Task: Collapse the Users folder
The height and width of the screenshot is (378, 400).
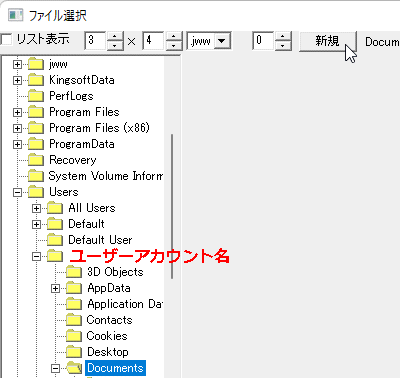Action: [x=17, y=192]
